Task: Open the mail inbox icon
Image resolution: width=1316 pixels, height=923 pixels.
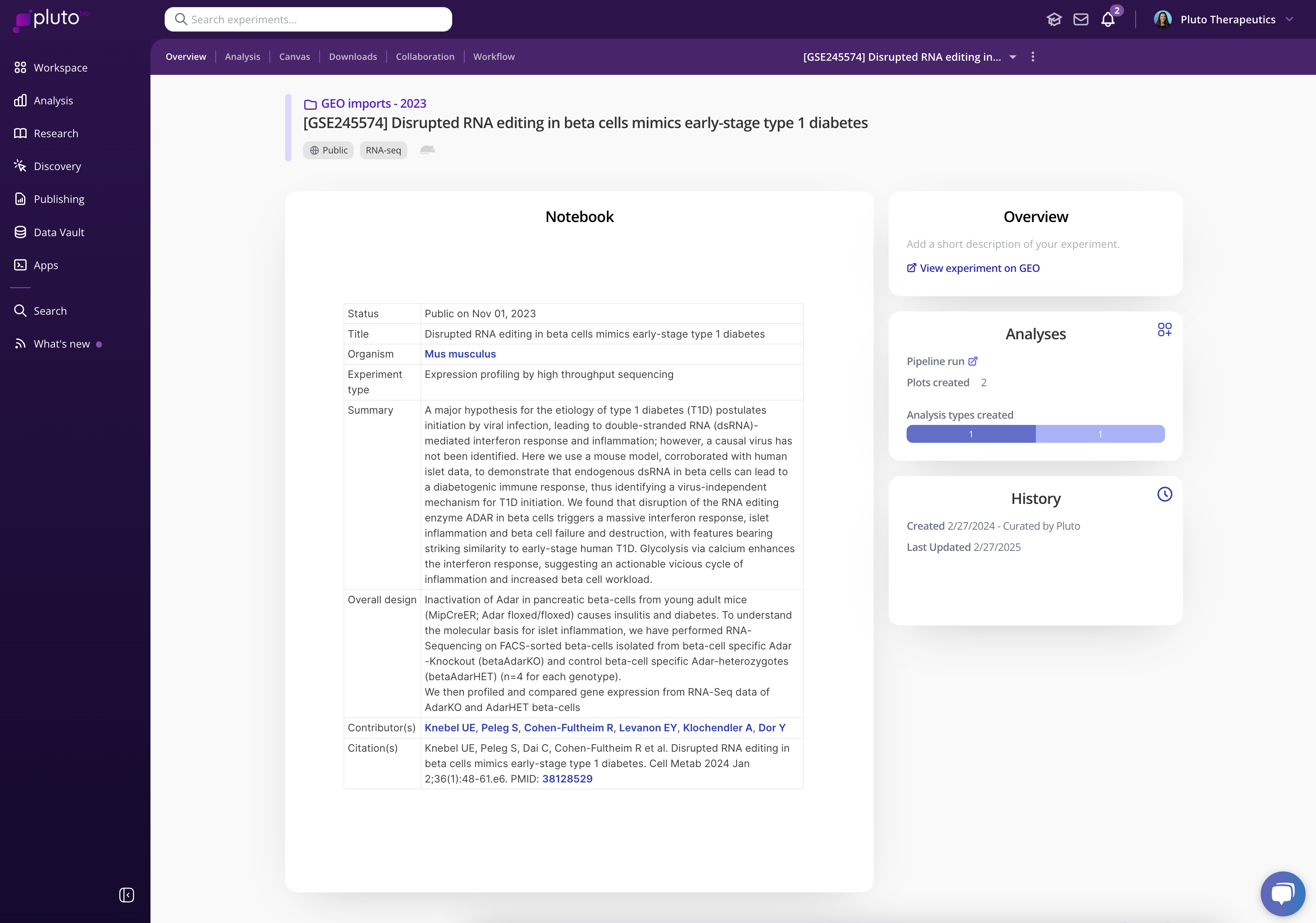Action: pyautogui.click(x=1080, y=20)
